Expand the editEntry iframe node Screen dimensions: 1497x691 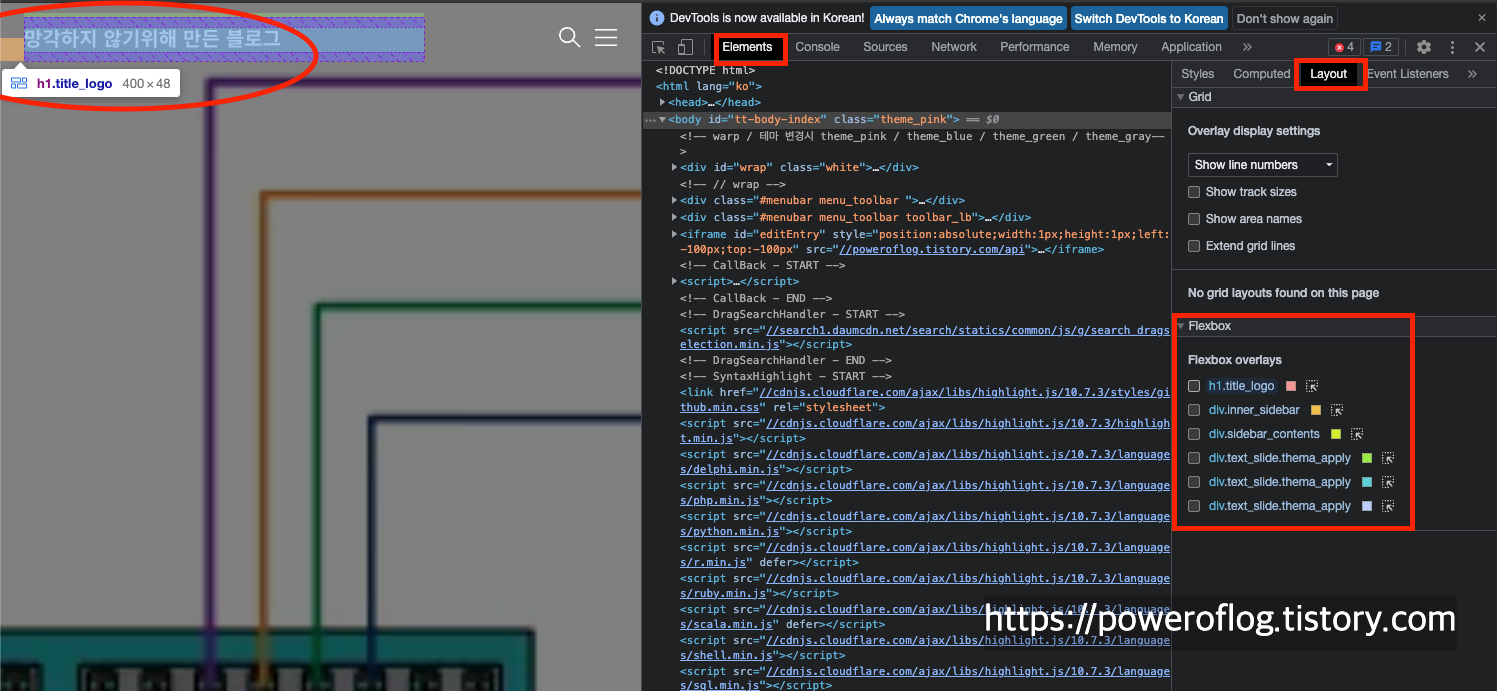click(x=674, y=234)
